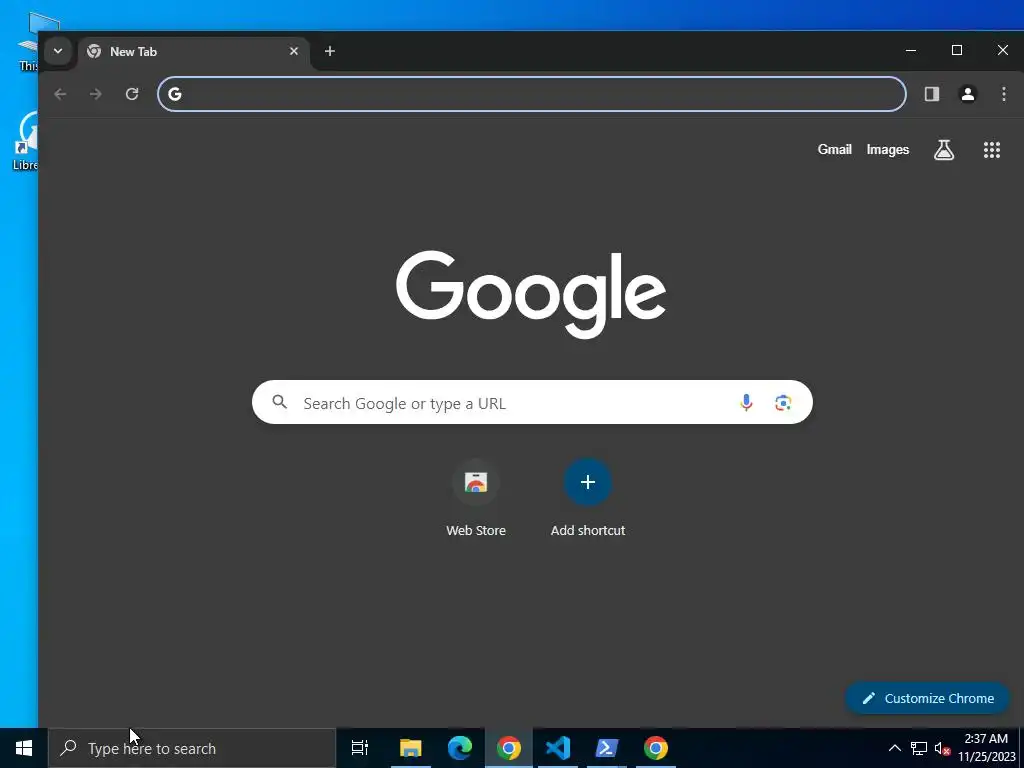Open the Search Labs flask icon
The height and width of the screenshot is (768, 1024).
pyautogui.click(x=944, y=150)
